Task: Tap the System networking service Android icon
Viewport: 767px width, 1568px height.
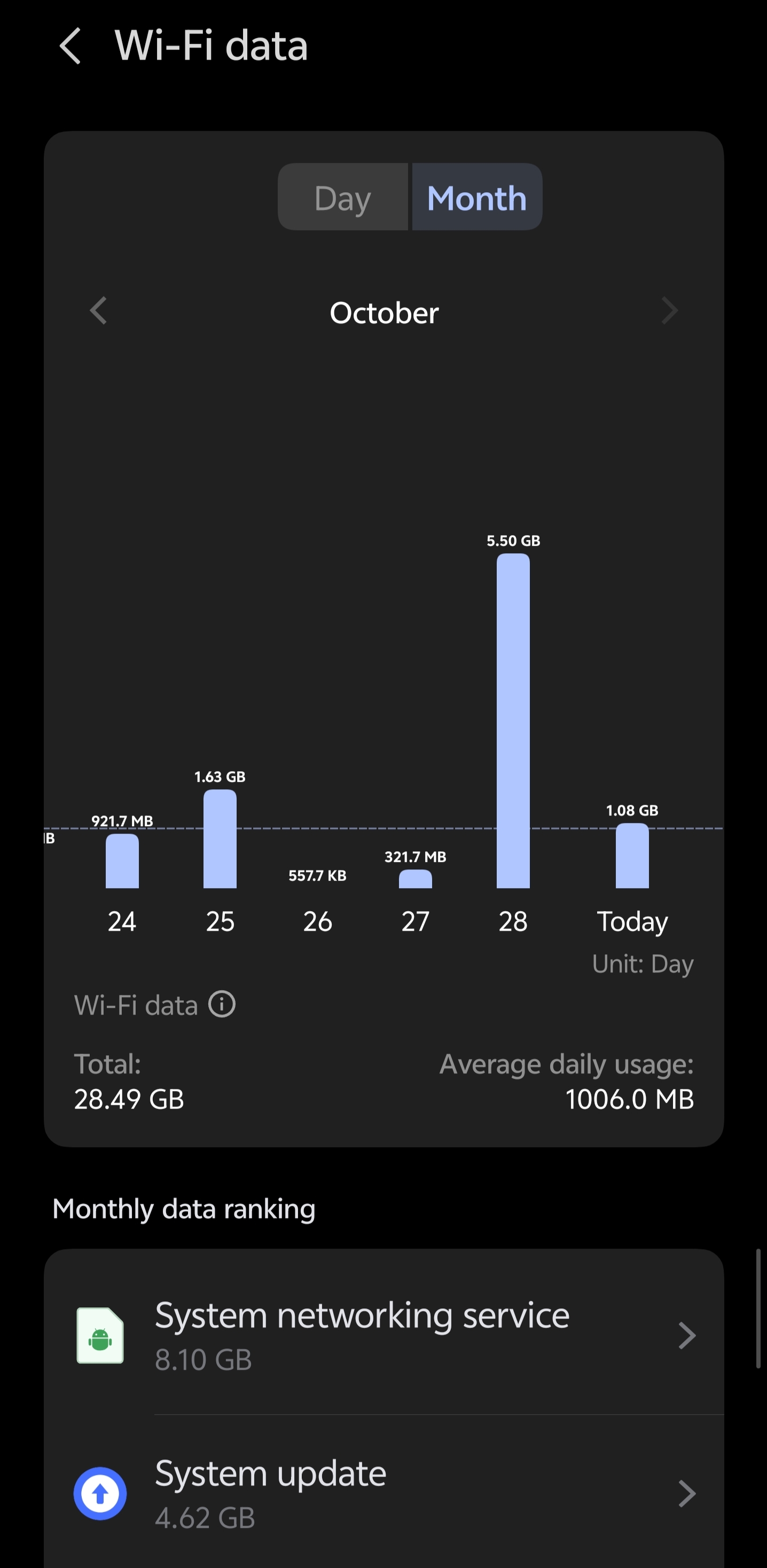Action: tap(100, 1336)
